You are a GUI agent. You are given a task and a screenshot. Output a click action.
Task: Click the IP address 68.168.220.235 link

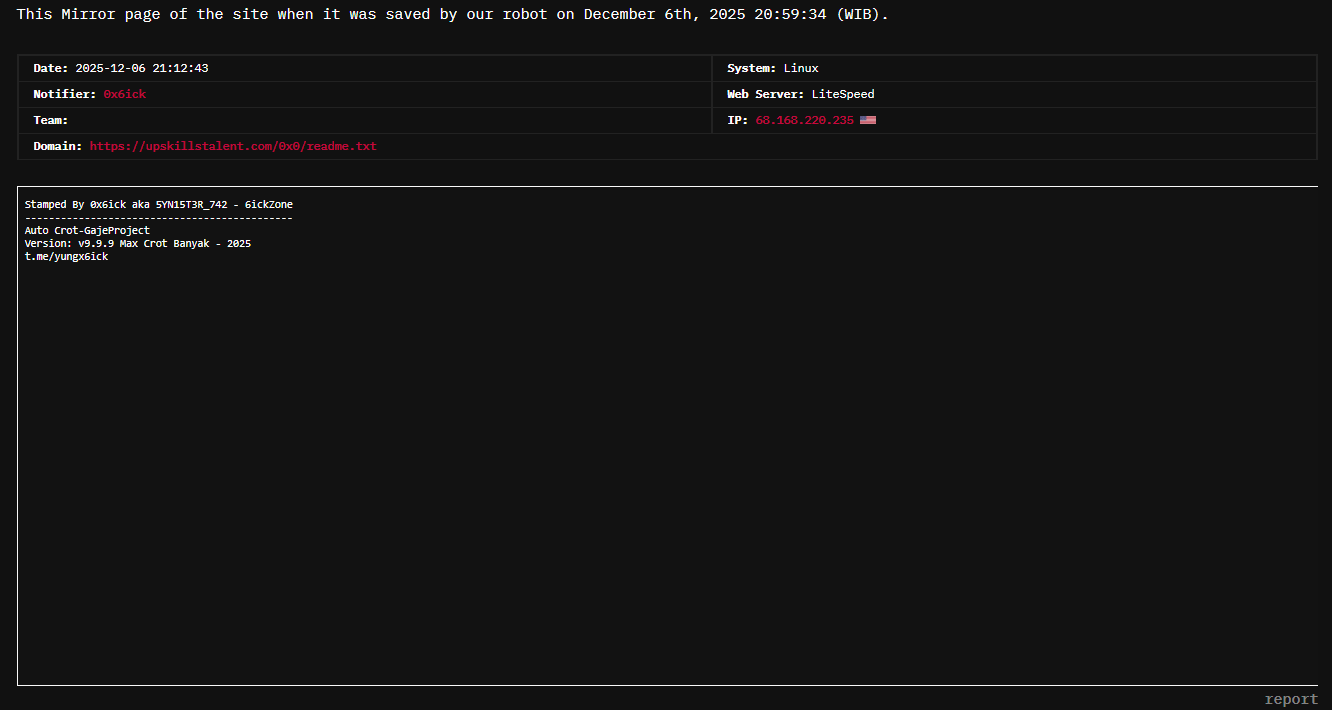coord(804,120)
